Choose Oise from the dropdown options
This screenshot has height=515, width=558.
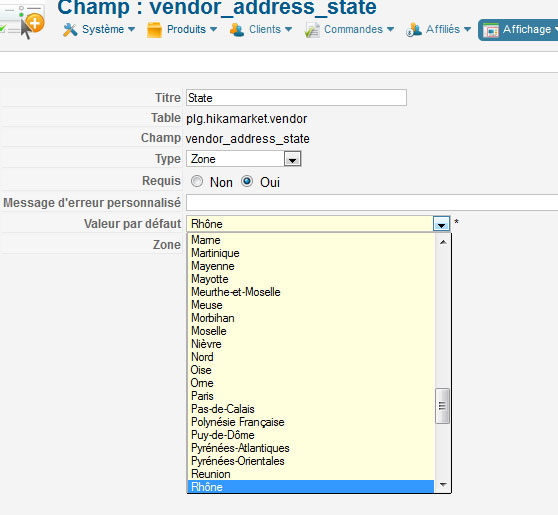[x=311, y=370]
